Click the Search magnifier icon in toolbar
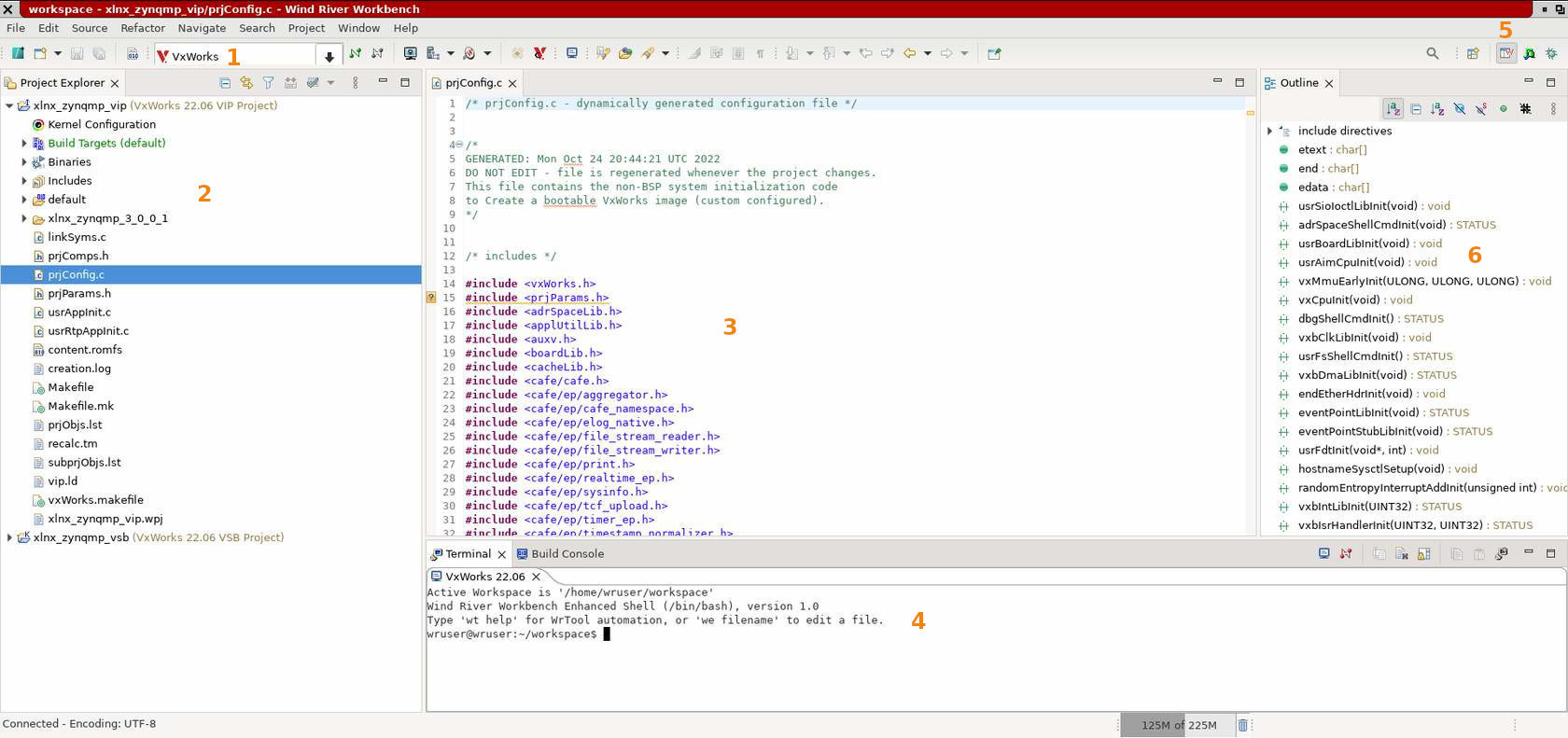This screenshot has width=1568, height=738. pyautogui.click(x=1432, y=54)
